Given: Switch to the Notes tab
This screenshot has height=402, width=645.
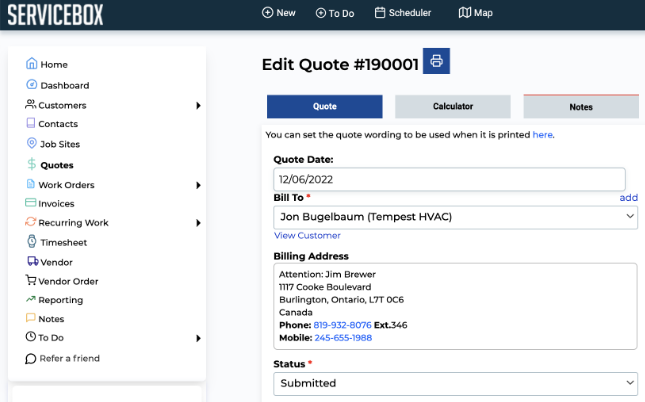Looking at the screenshot, I should click(x=581, y=107).
